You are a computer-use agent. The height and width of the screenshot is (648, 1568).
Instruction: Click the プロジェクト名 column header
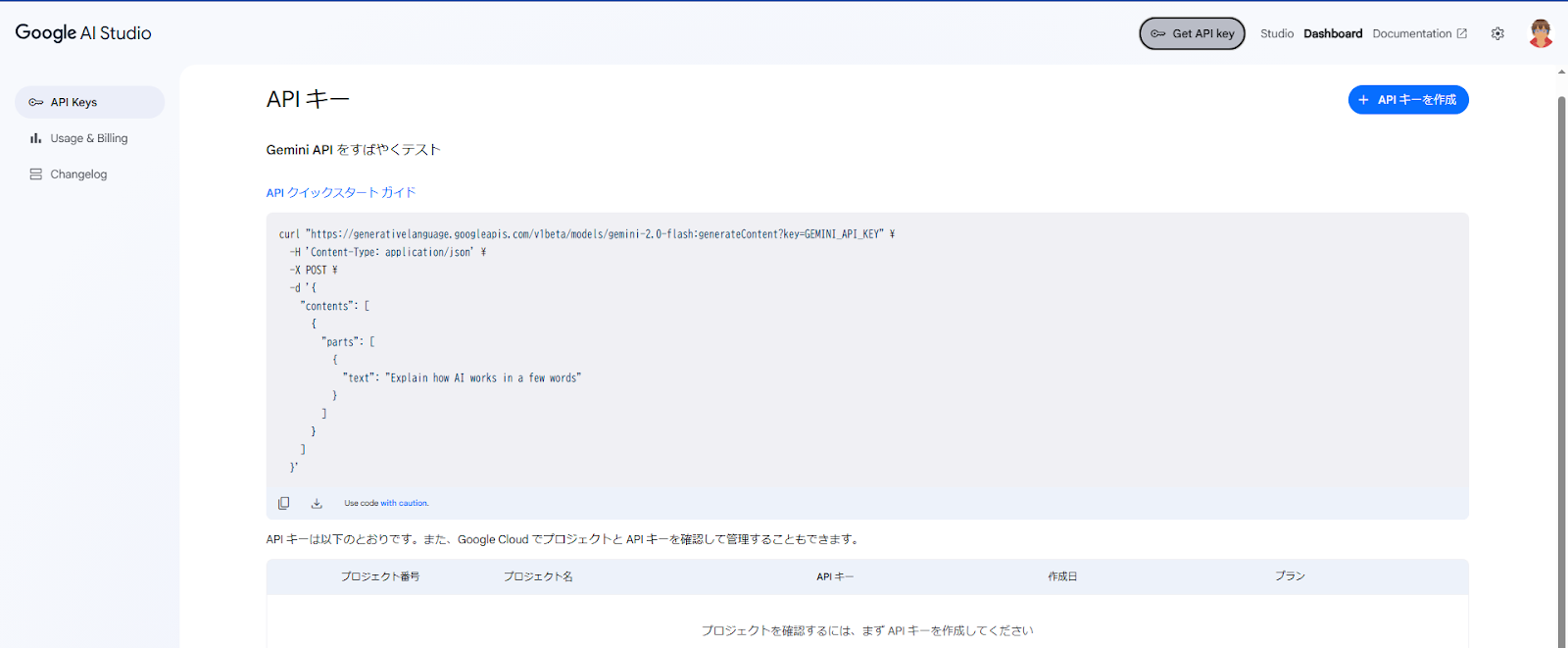tap(538, 576)
